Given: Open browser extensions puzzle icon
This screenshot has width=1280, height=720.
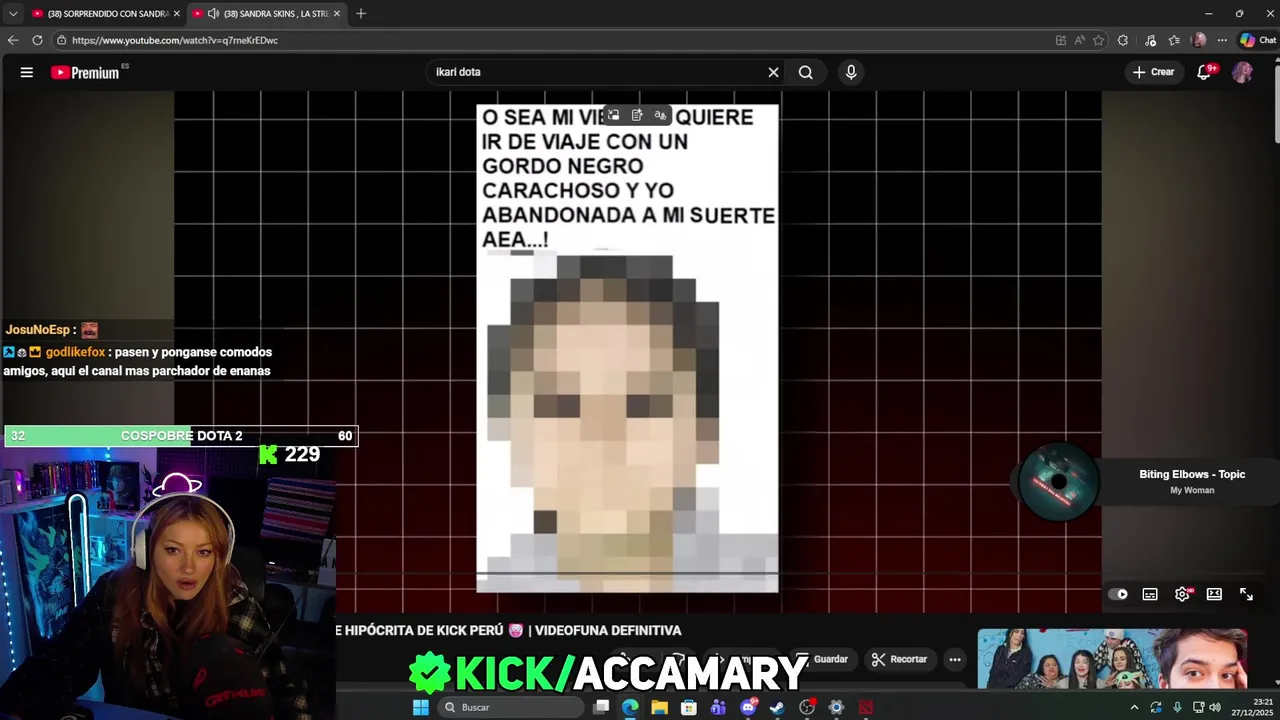Looking at the screenshot, I should coord(1122,40).
